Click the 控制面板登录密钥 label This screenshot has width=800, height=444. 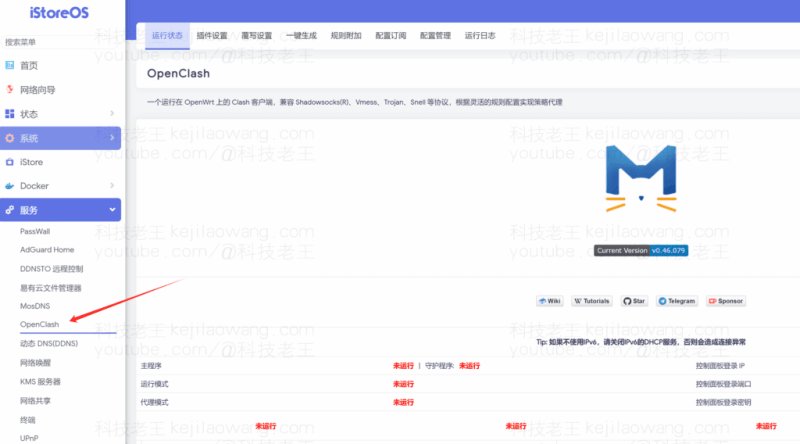click(x=723, y=403)
